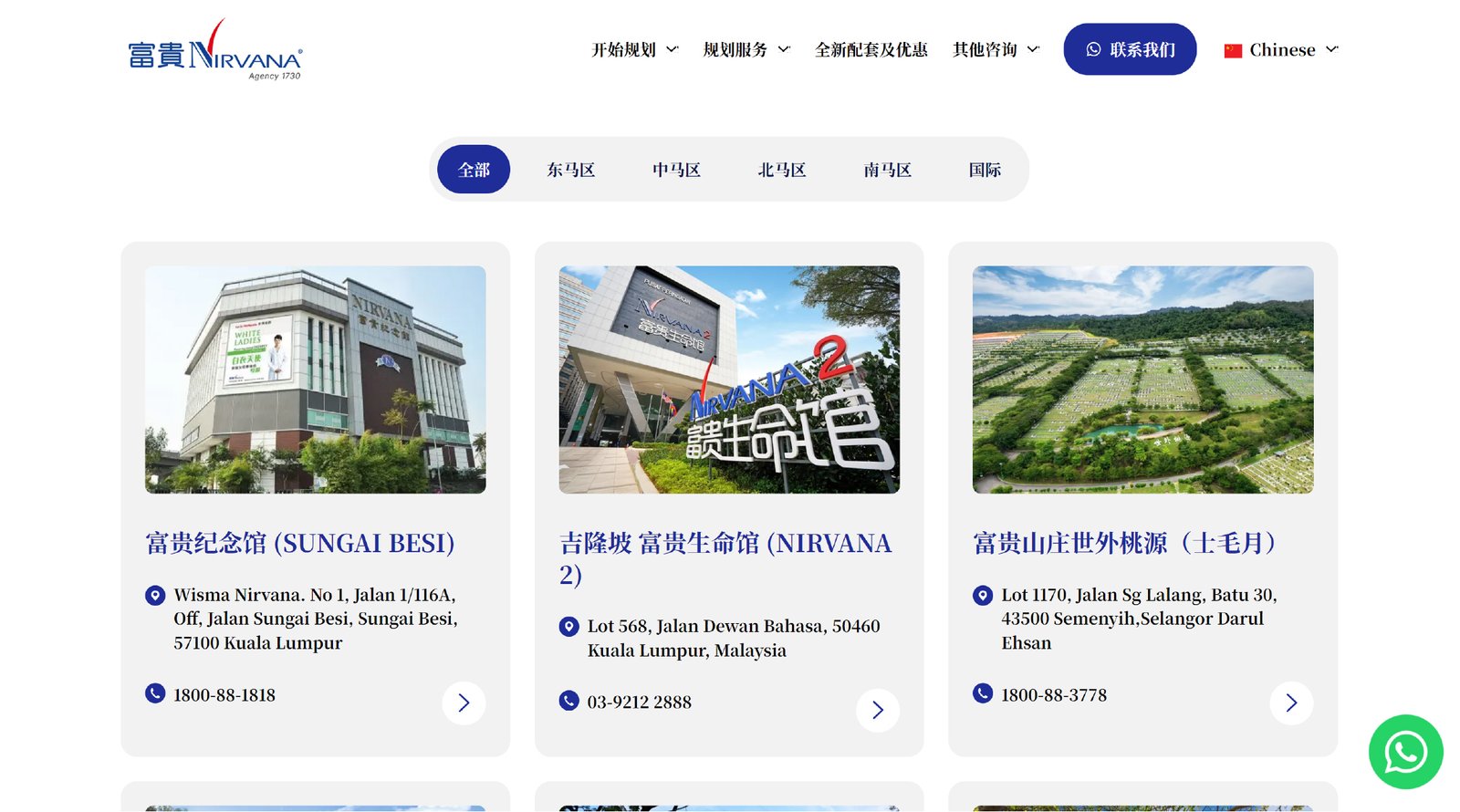Select the 全部 filter tab
This screenshot has height=812, width=1460.
[x=474, y=170]
